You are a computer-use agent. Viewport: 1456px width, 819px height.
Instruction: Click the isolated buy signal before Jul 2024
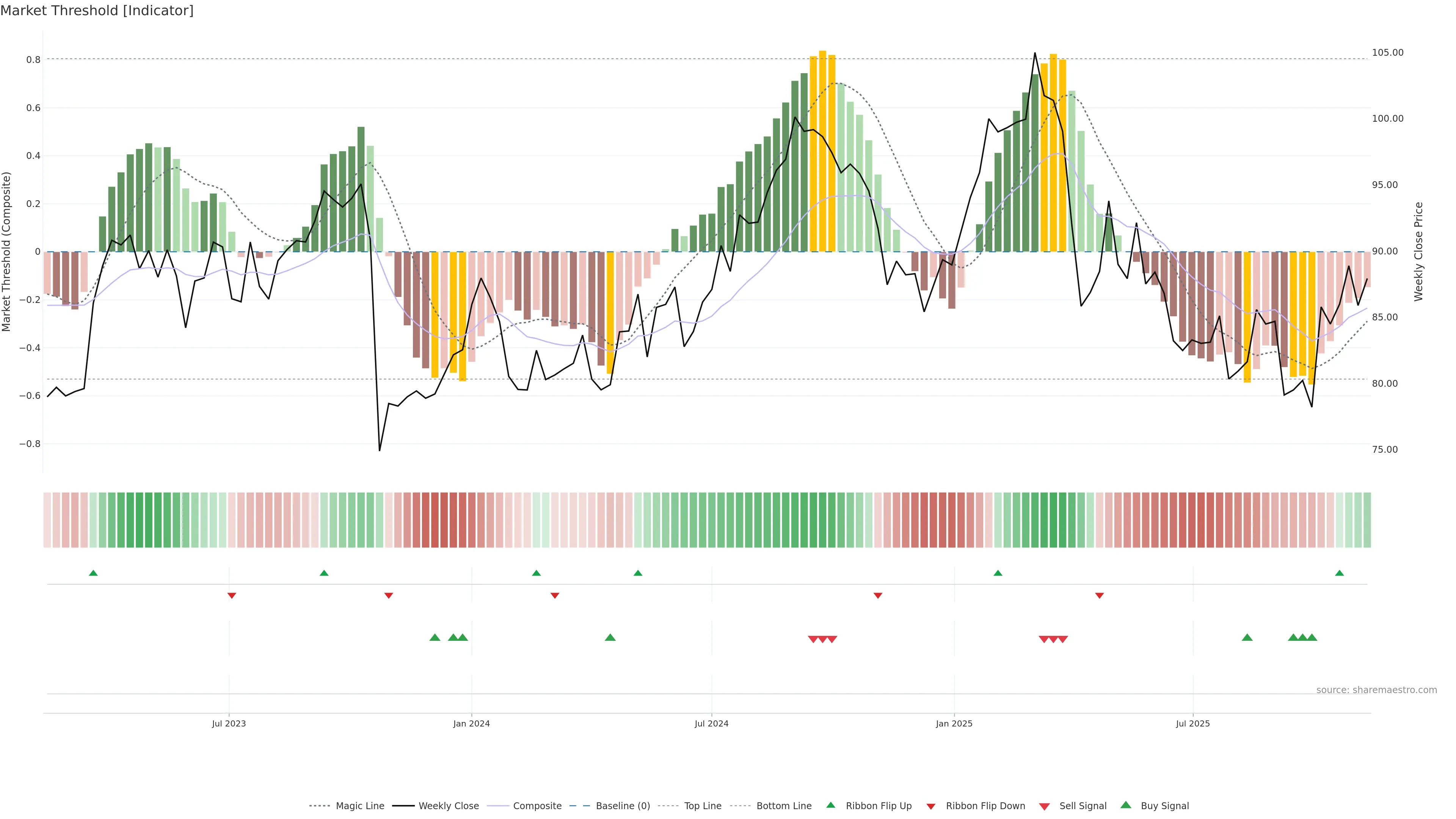[x=610, y=637]
